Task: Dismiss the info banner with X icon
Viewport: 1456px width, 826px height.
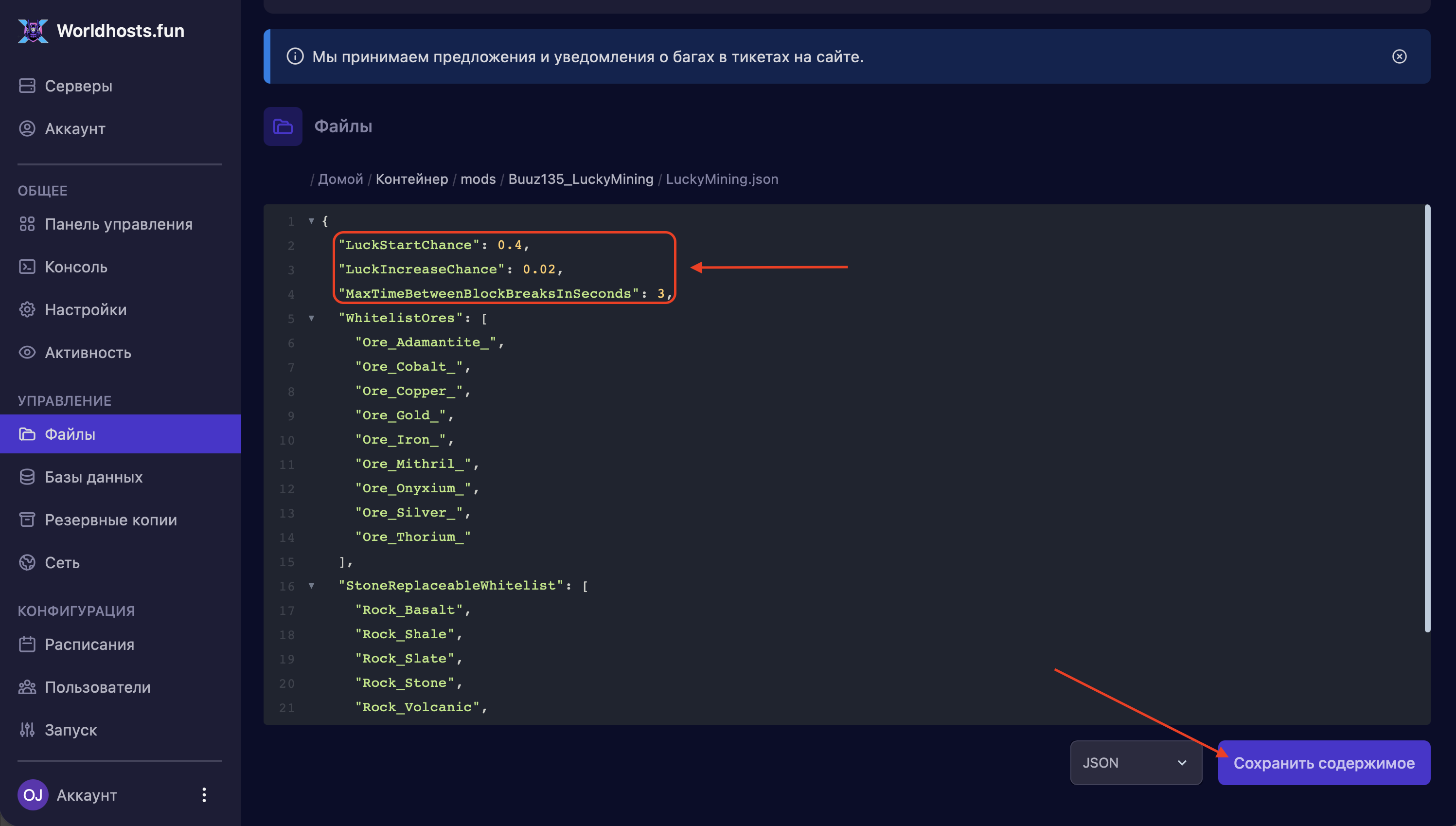Action: click(1399, 57)
